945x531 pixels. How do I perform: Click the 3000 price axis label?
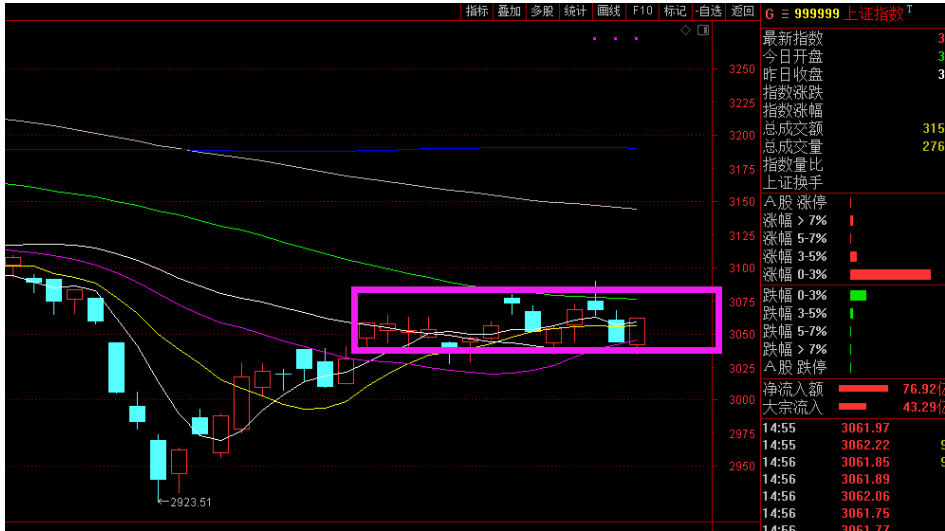point(742,400)
